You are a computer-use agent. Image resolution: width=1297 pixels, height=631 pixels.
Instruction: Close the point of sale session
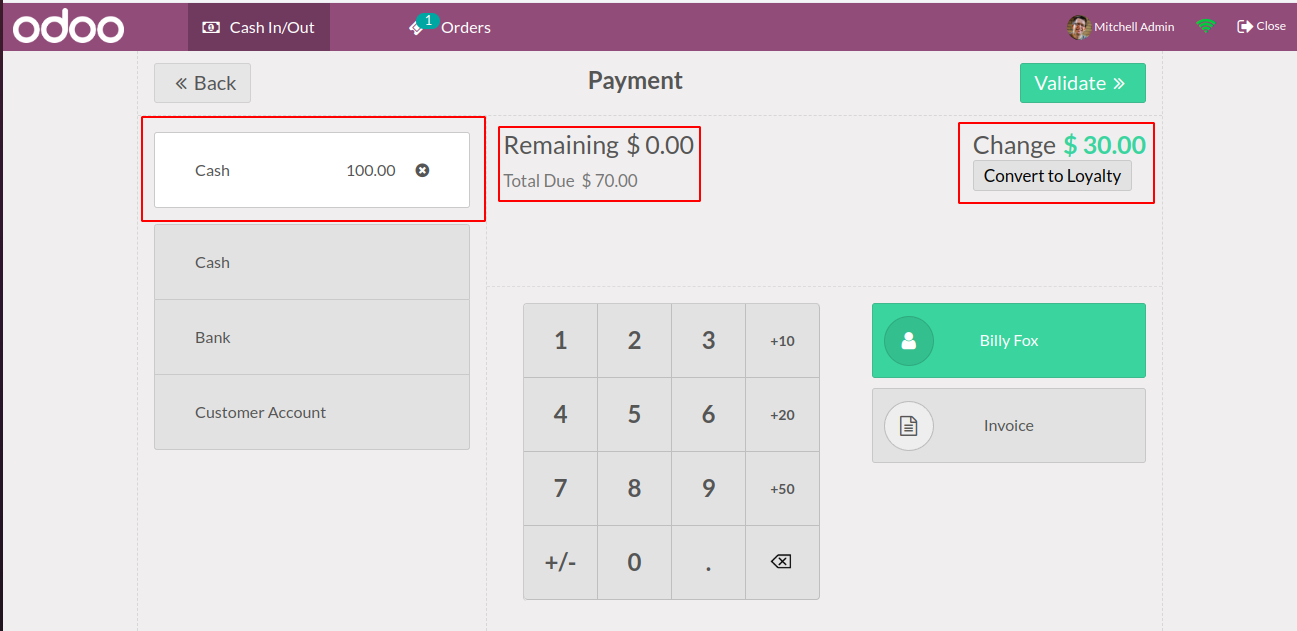[1261, 27]
